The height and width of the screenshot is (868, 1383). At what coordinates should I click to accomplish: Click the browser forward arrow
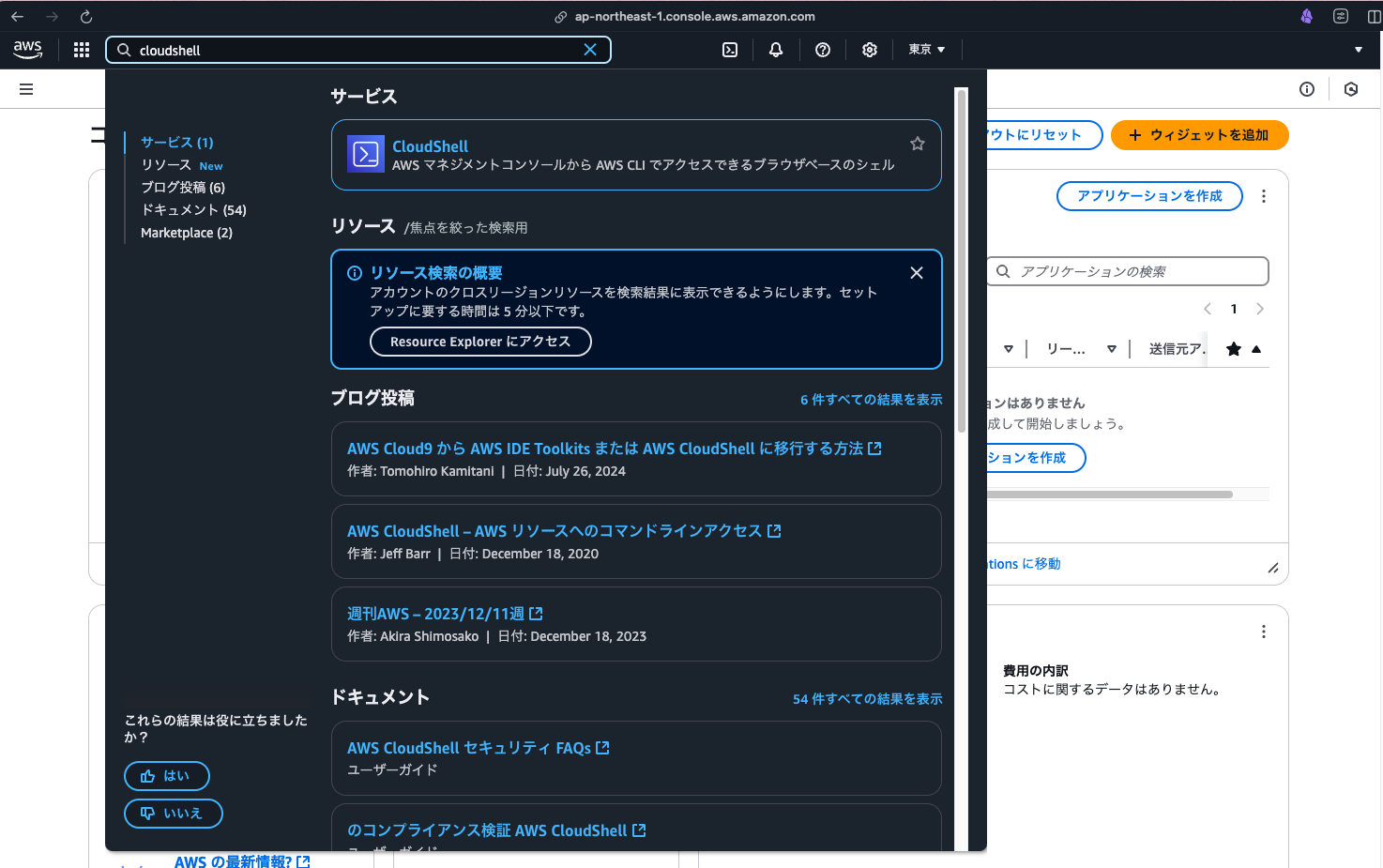coord(52,17)
